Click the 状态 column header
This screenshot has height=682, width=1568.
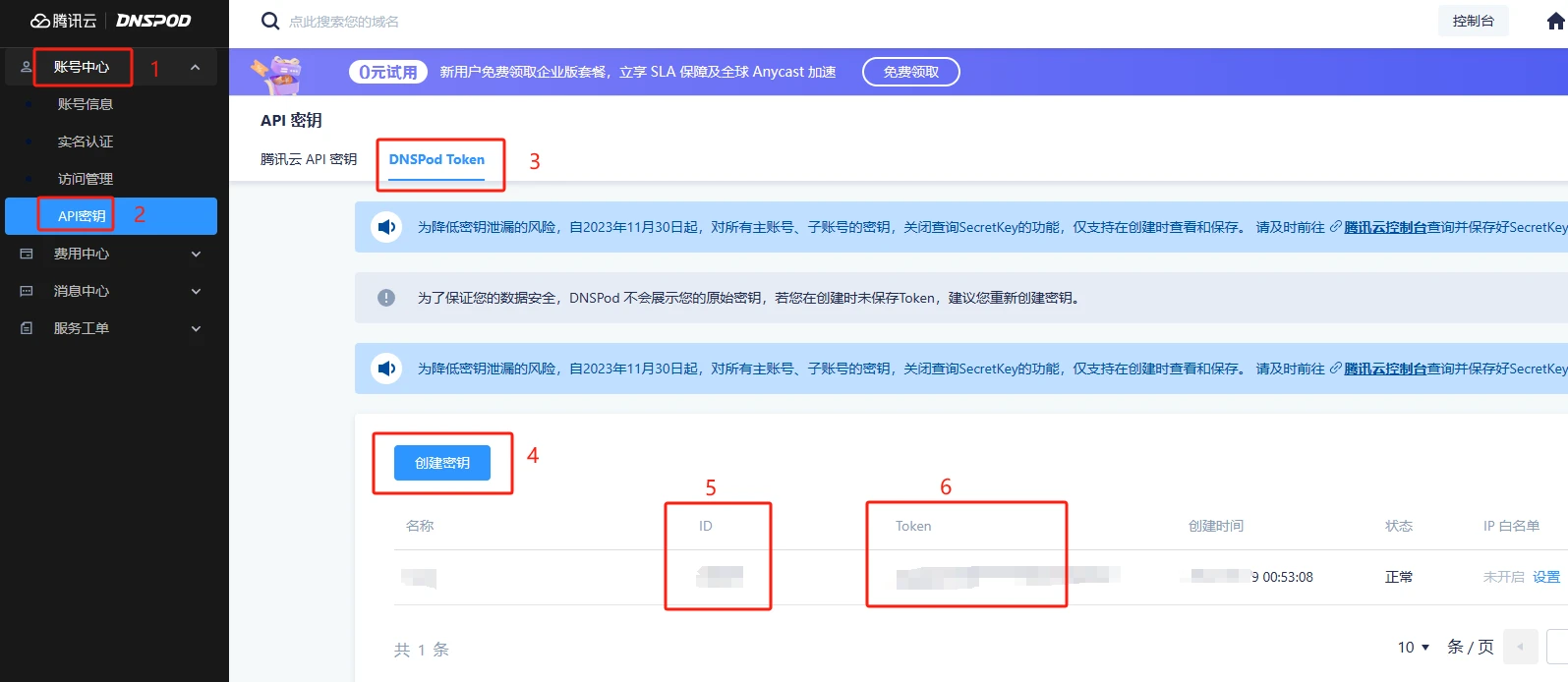tap(1399, 526)
